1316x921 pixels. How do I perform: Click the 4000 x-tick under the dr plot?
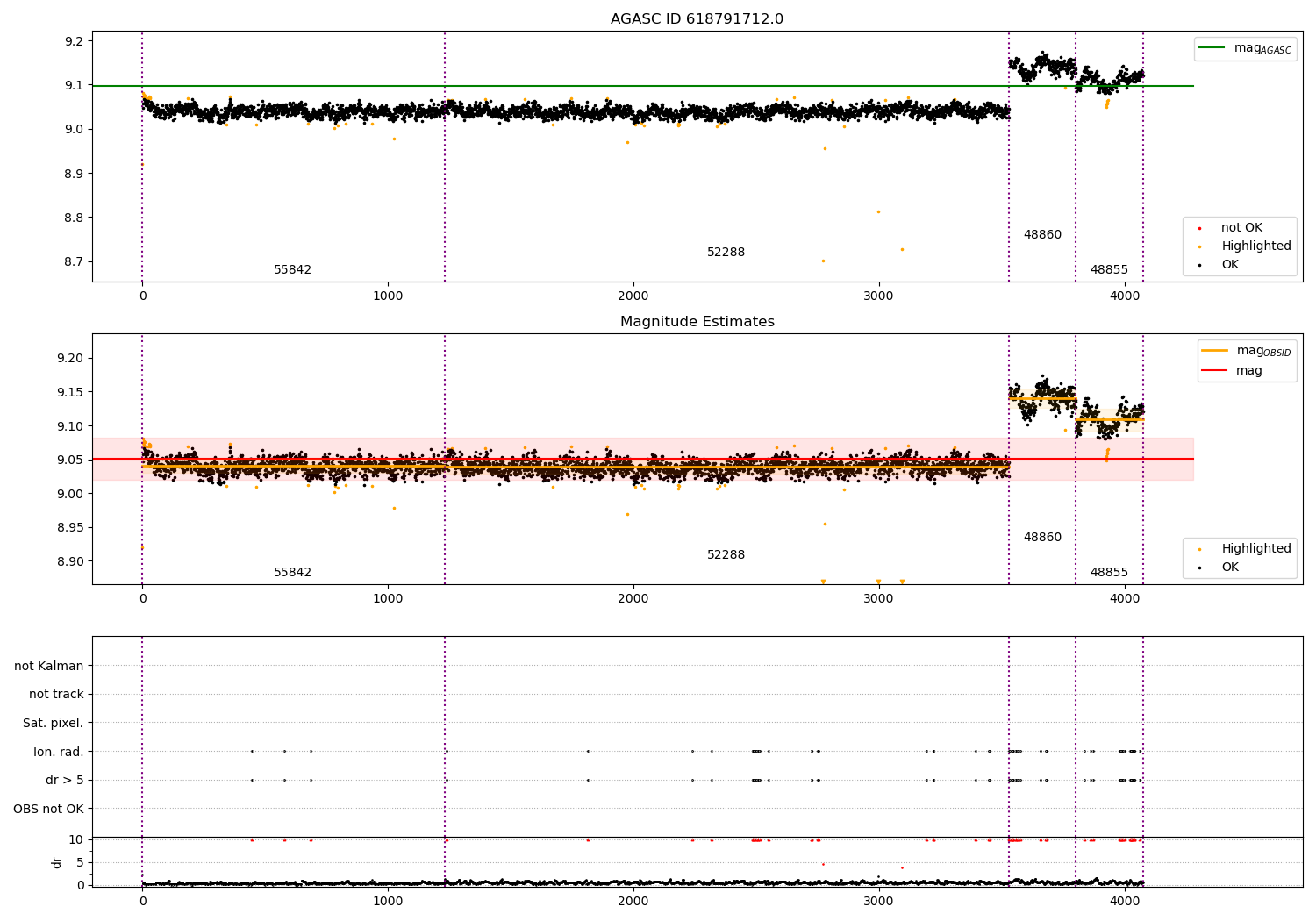(1125, 902)
